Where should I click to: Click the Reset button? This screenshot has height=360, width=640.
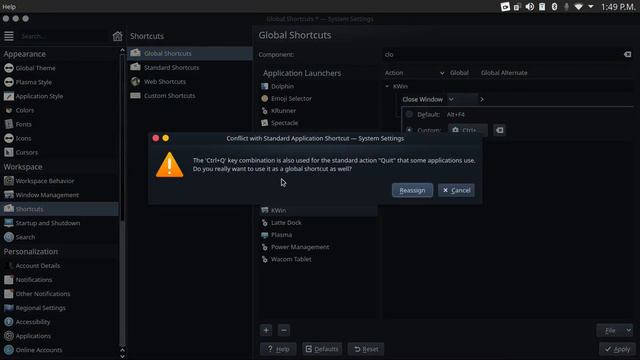(x=366, y=349)
